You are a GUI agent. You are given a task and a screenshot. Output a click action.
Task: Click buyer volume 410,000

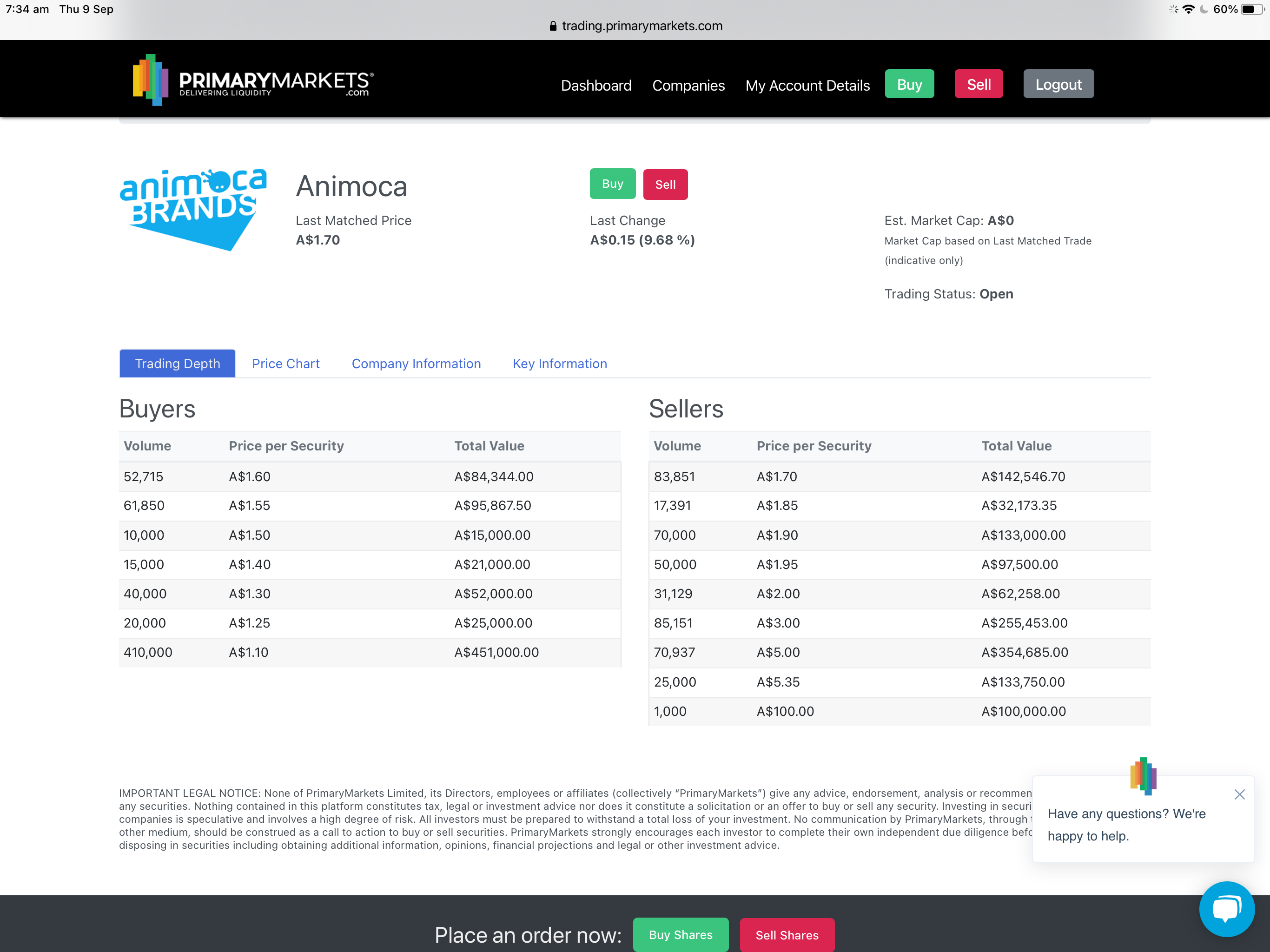click(x=147, y=652)
